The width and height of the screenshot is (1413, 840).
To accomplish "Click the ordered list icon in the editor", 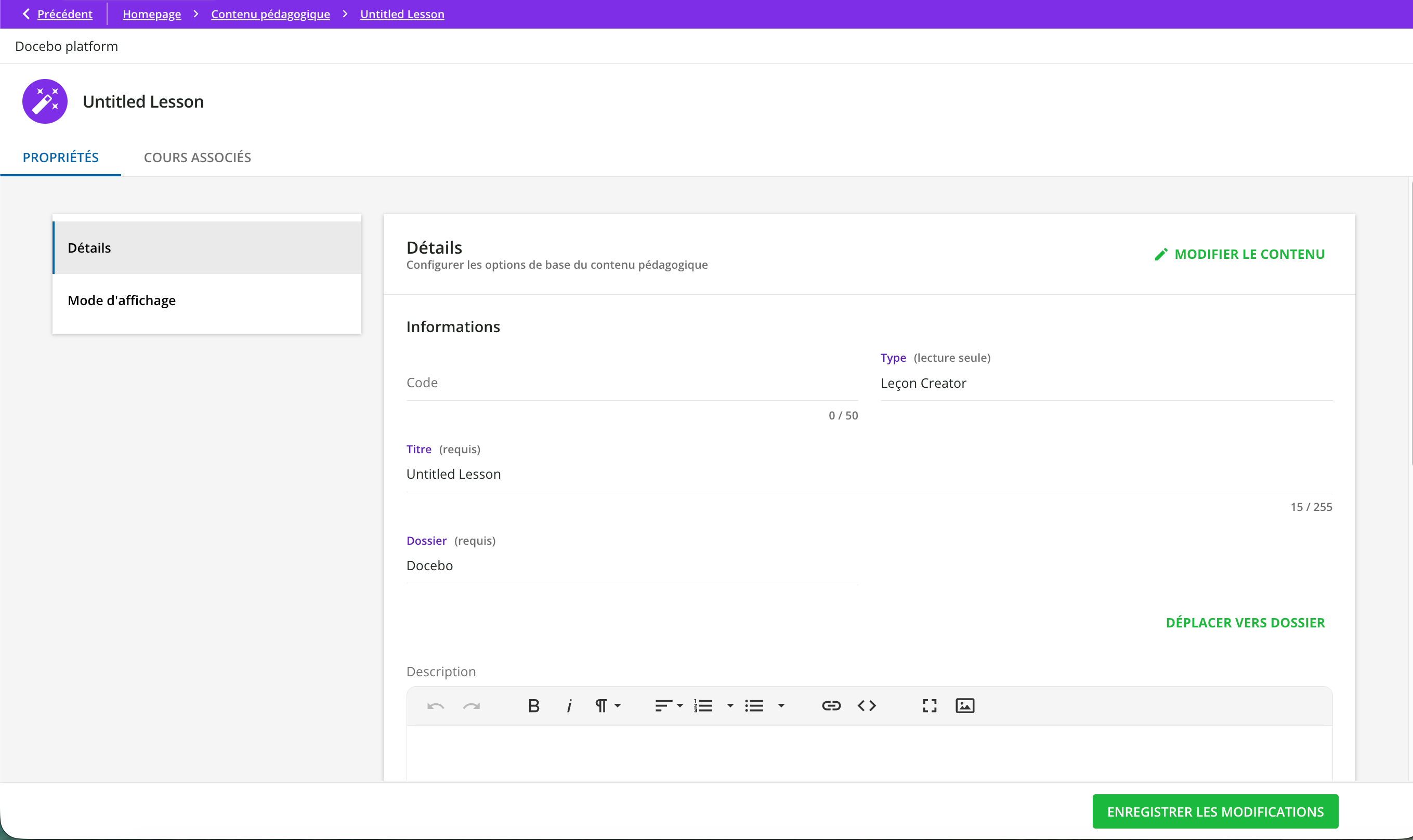I will coord(703,705).
